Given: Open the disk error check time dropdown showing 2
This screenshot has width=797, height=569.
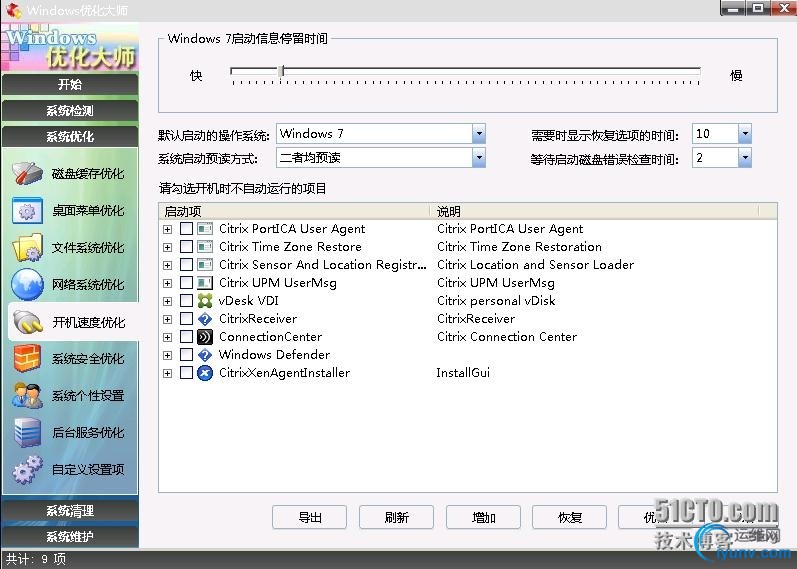Looking at the screenshot, I should click(745, 158).
